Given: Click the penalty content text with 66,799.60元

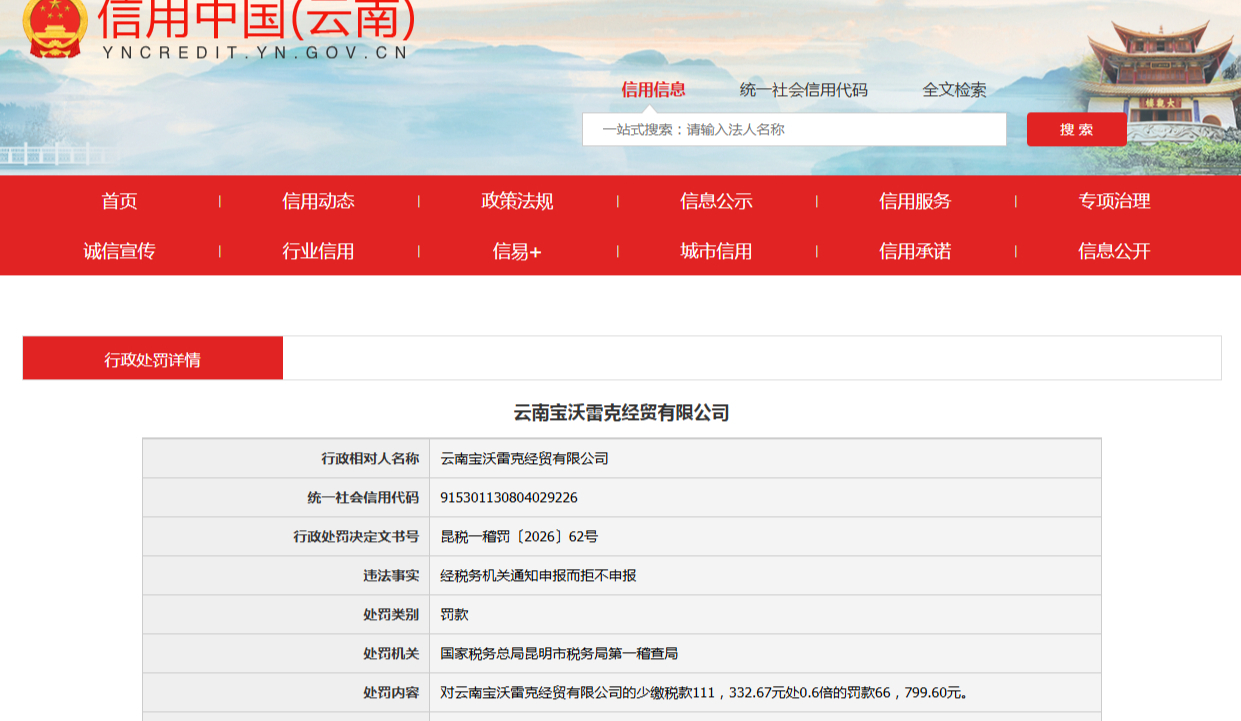Looking at the screenshot, I should (x=704, y=692).
